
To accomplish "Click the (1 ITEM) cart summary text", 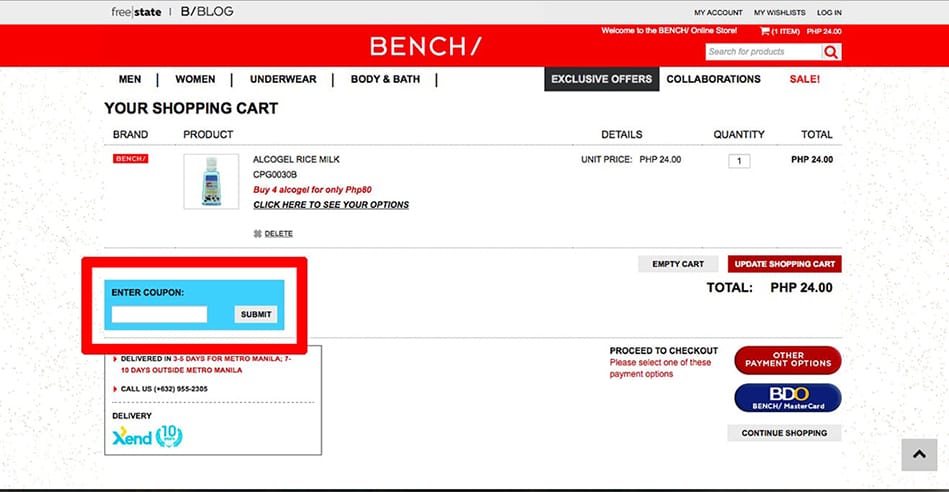I will 786,31.
